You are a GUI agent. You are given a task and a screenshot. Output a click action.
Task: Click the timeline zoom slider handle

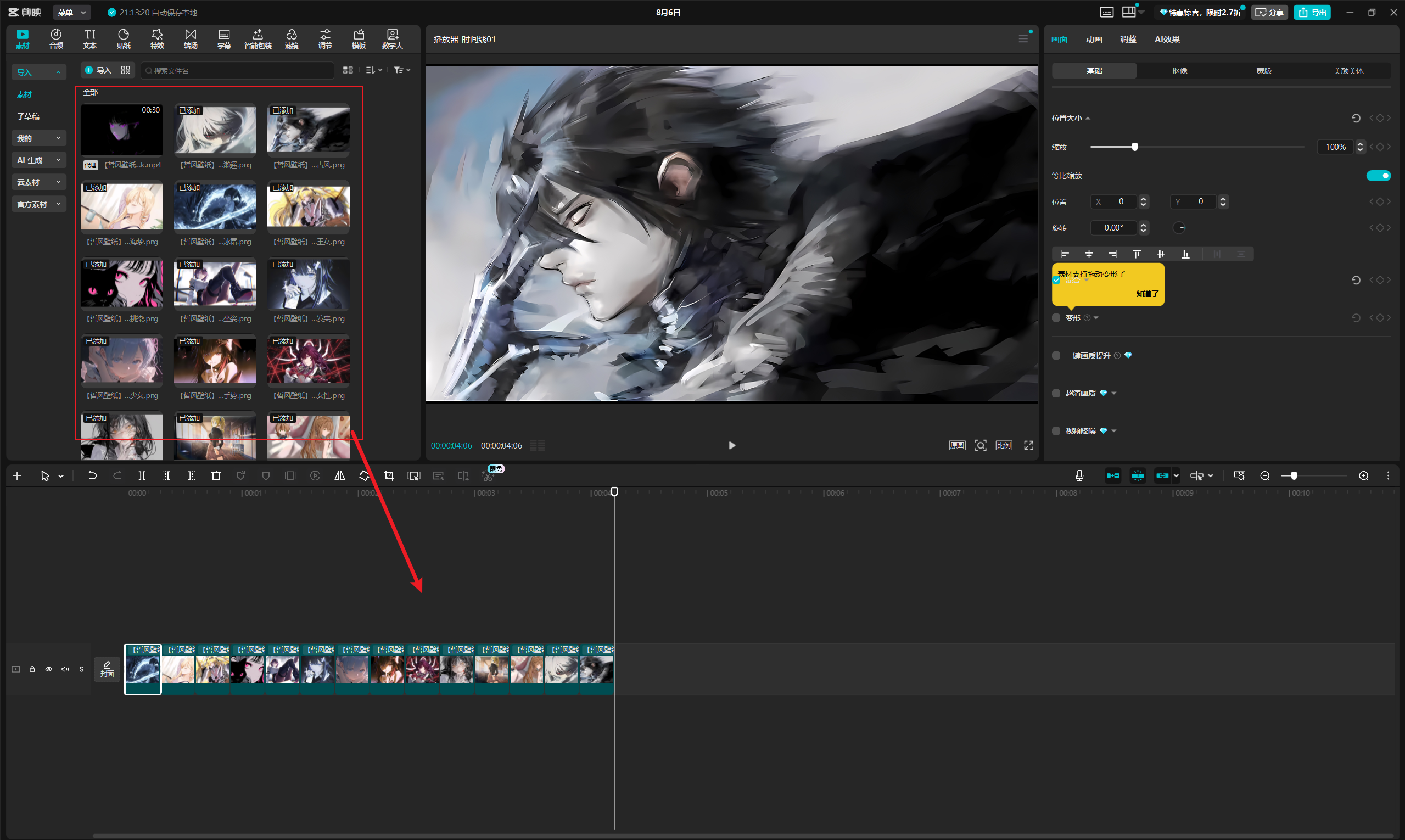pyautogui.click(x=1294, y=476)
